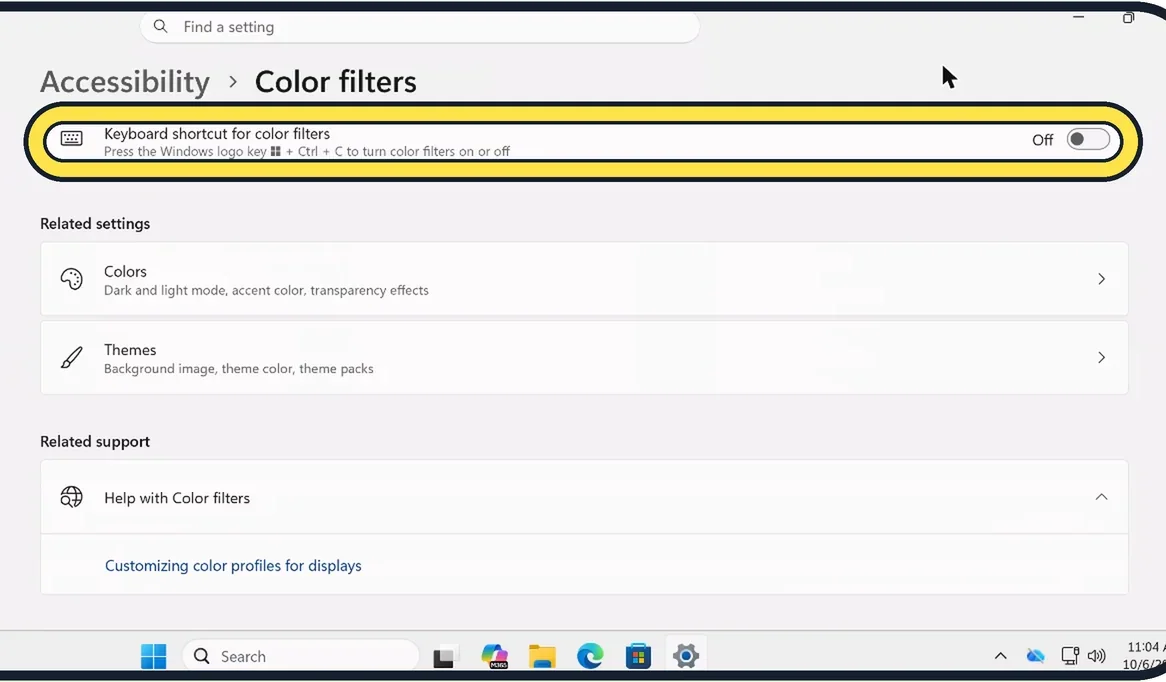Toggle keyboard shortcut for color filters switch
Viewport: 1166px width, 682px height.
point(1088,139)
